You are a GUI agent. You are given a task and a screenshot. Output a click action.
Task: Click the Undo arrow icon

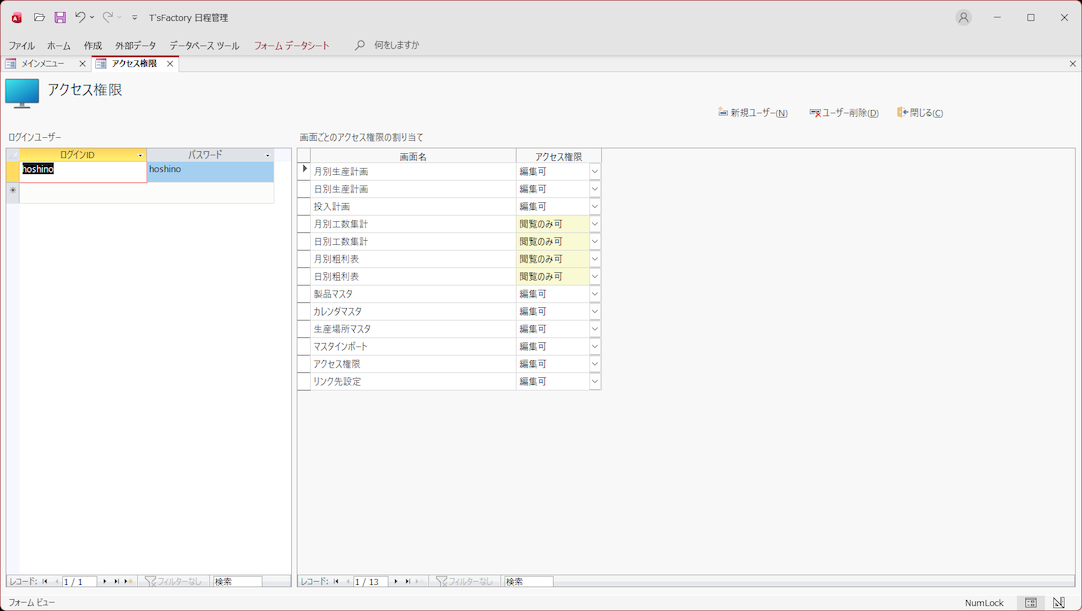(80, 17)
